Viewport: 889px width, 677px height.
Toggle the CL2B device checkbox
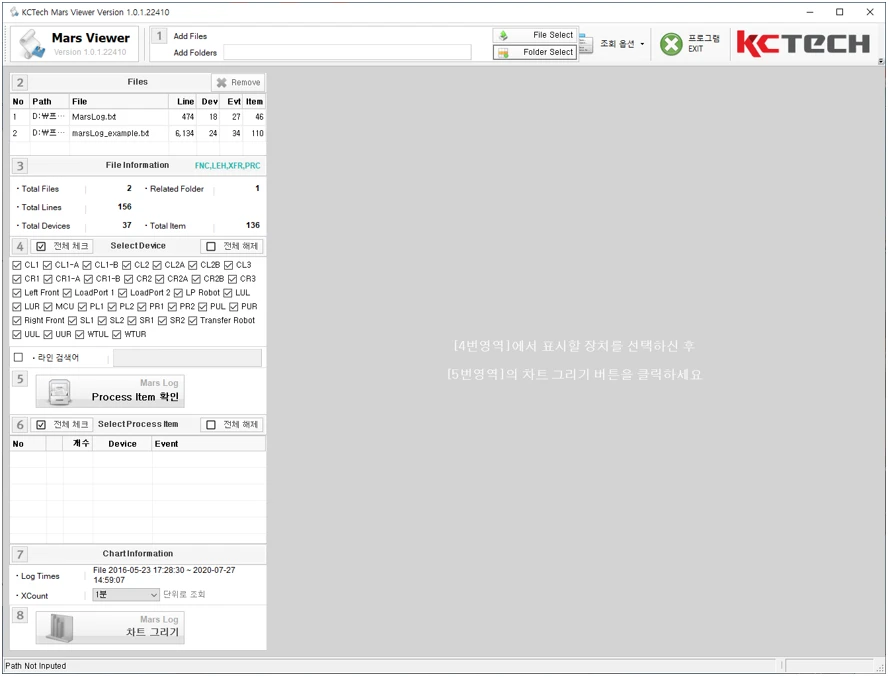[193, 265]
